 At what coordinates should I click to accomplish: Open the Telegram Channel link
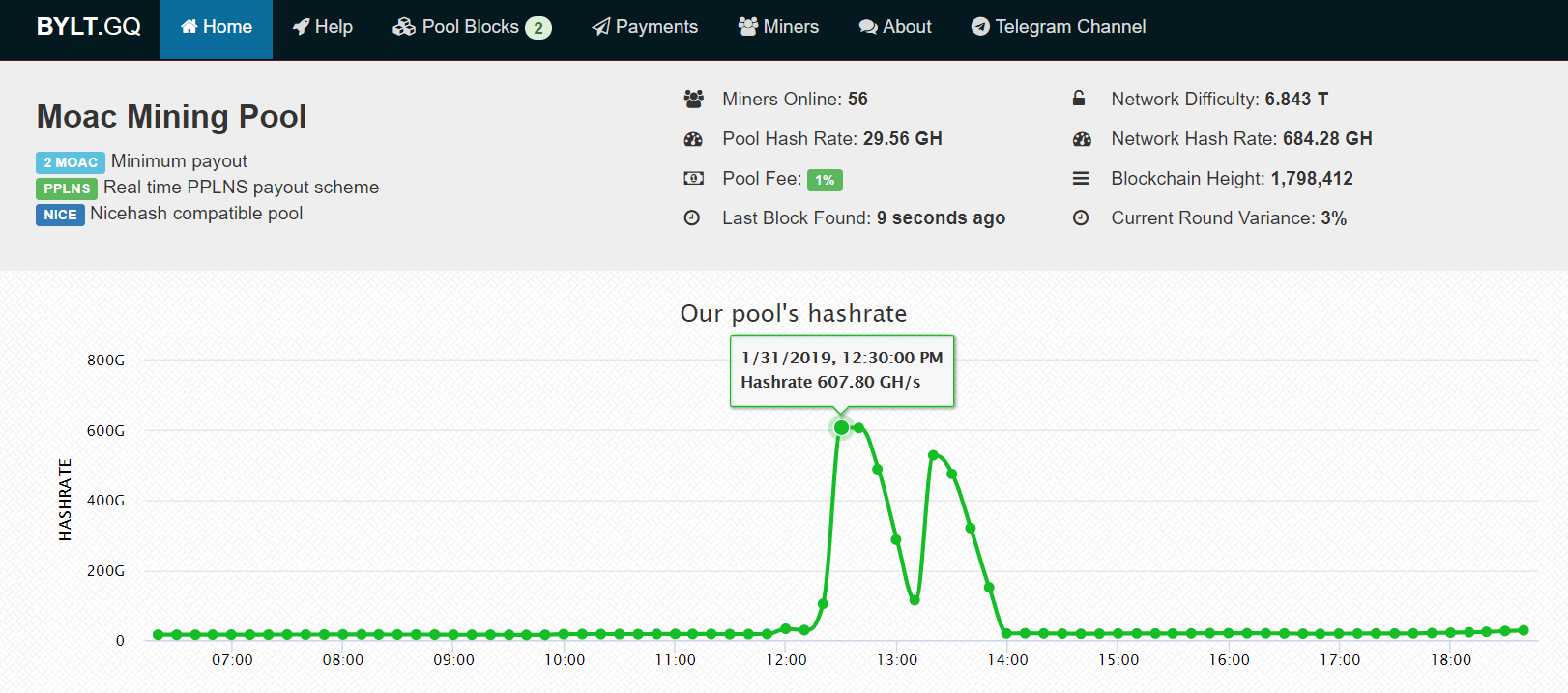1059,27
